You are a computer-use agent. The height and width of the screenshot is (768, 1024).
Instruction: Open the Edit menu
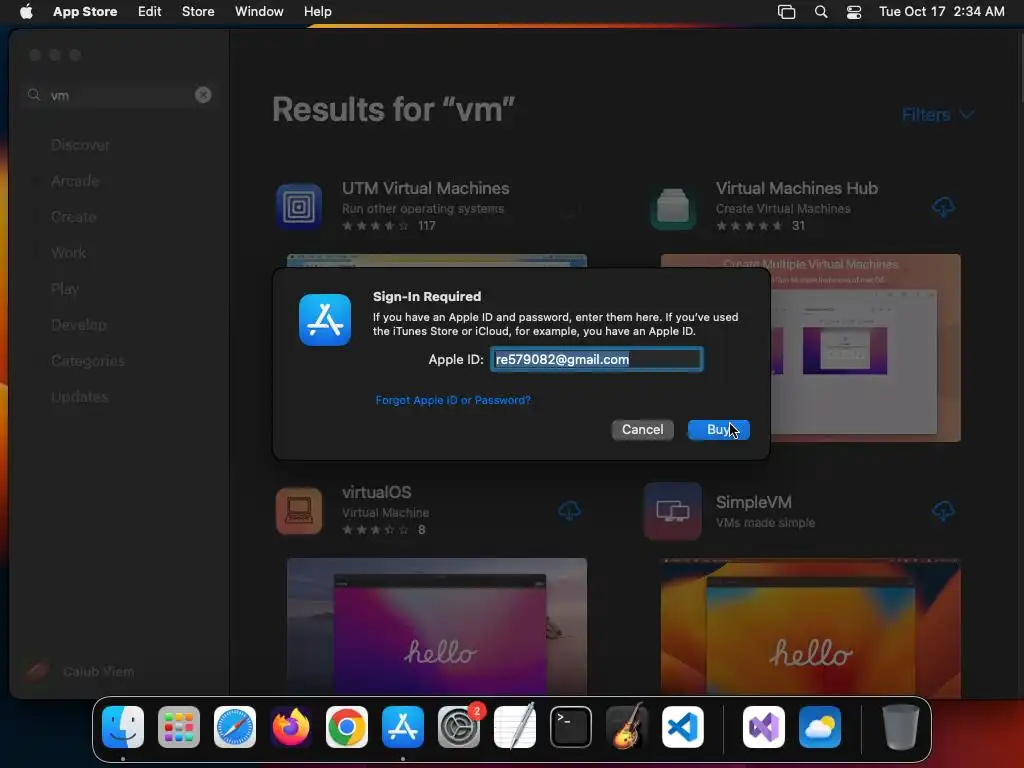tap(150, 11)
